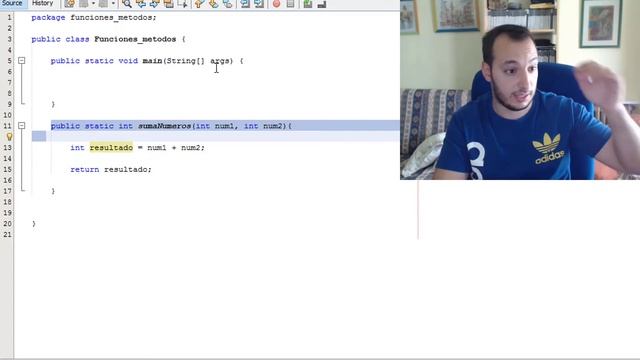Click 'num1 + num2;' expression on line 13
The image size is (640, 360).
(176, 147)
